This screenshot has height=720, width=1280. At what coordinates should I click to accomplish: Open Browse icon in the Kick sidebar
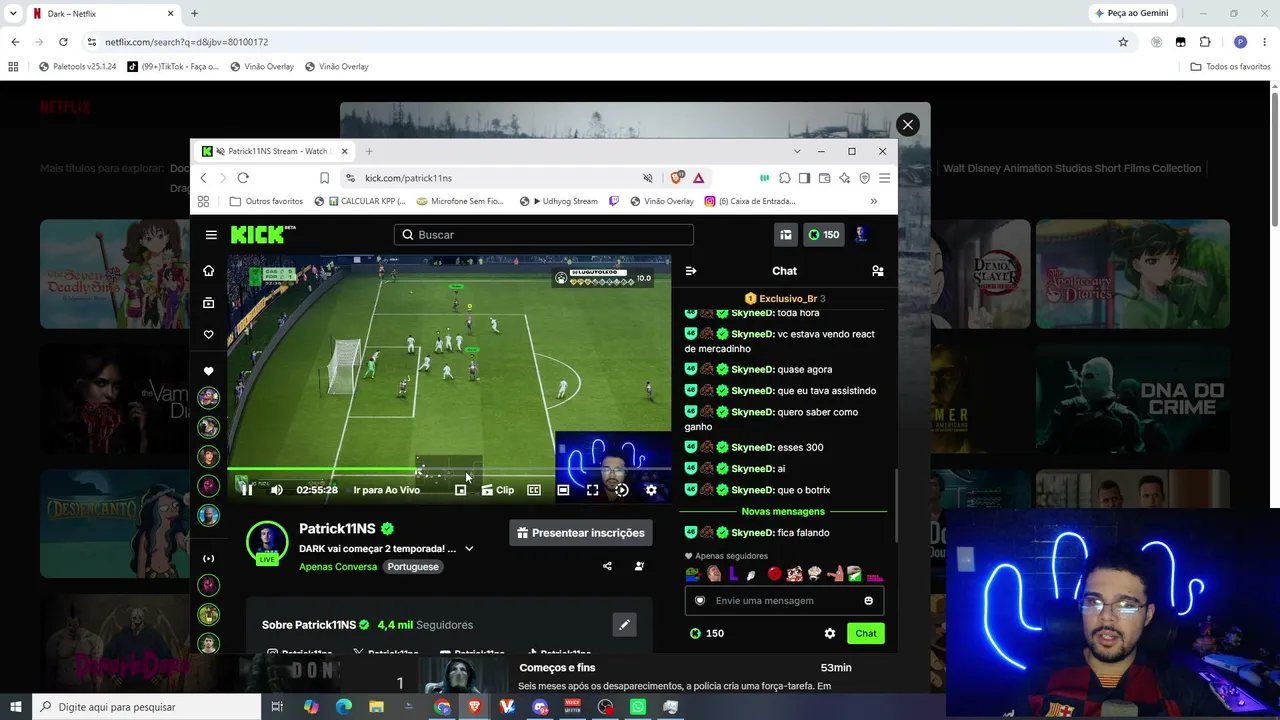[x=208, y=303]
